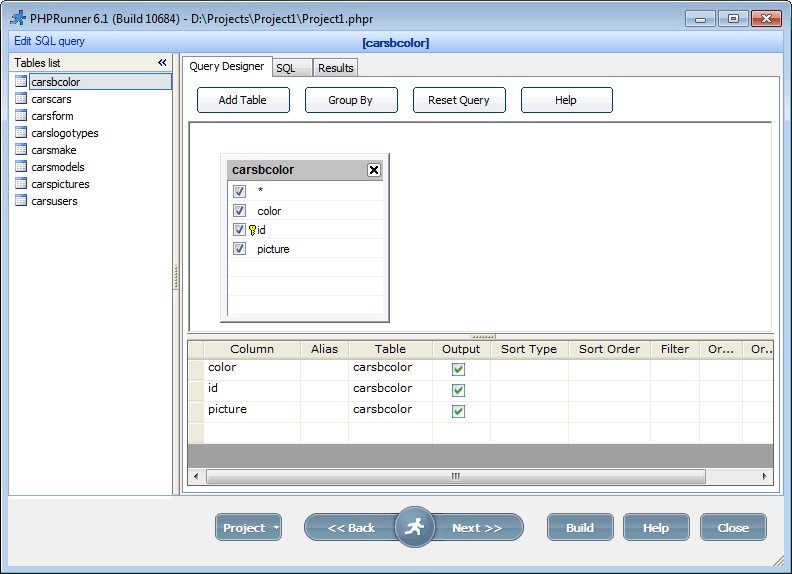
Task: Remove carsbcolor table box with X button
Action: [374, 170]
